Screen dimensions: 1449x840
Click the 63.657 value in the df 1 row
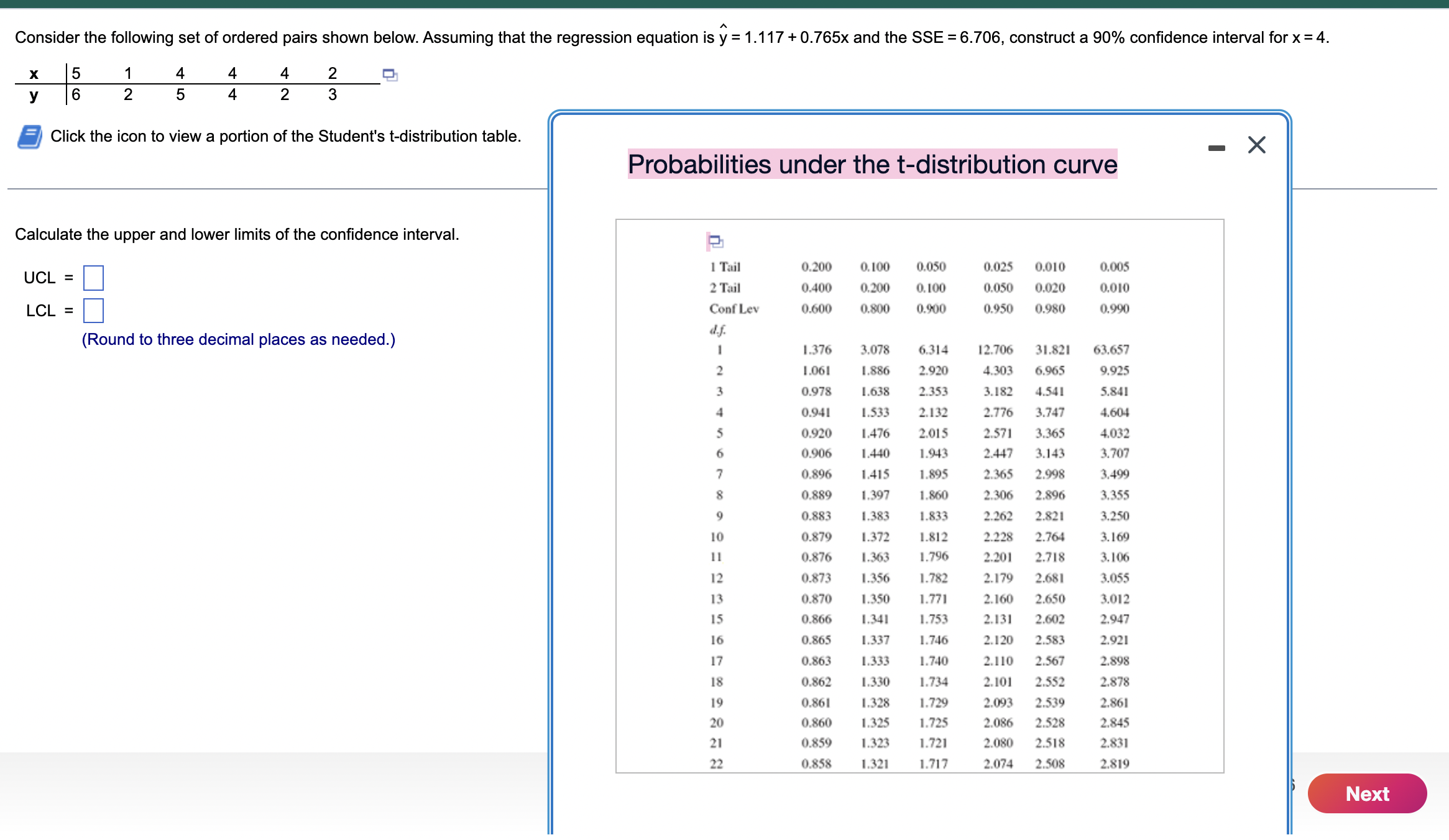tap(1111, 350)
